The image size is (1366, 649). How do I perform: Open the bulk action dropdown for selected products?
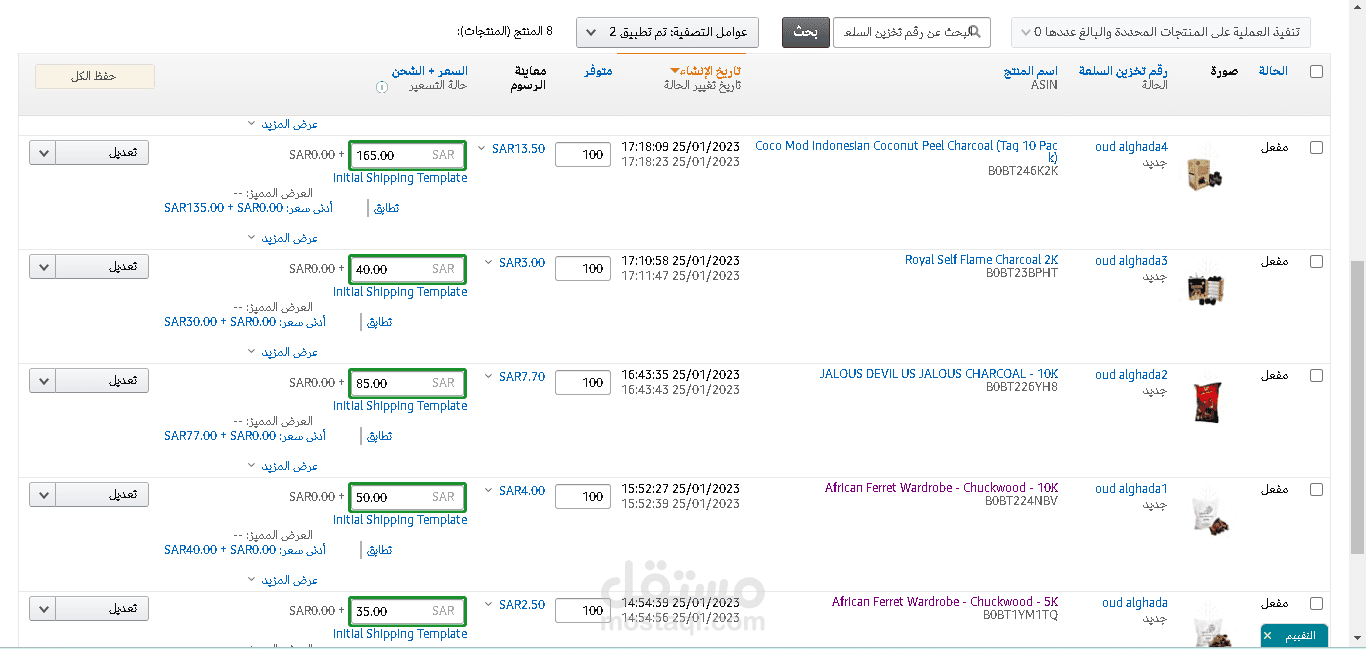[1160, 32]
